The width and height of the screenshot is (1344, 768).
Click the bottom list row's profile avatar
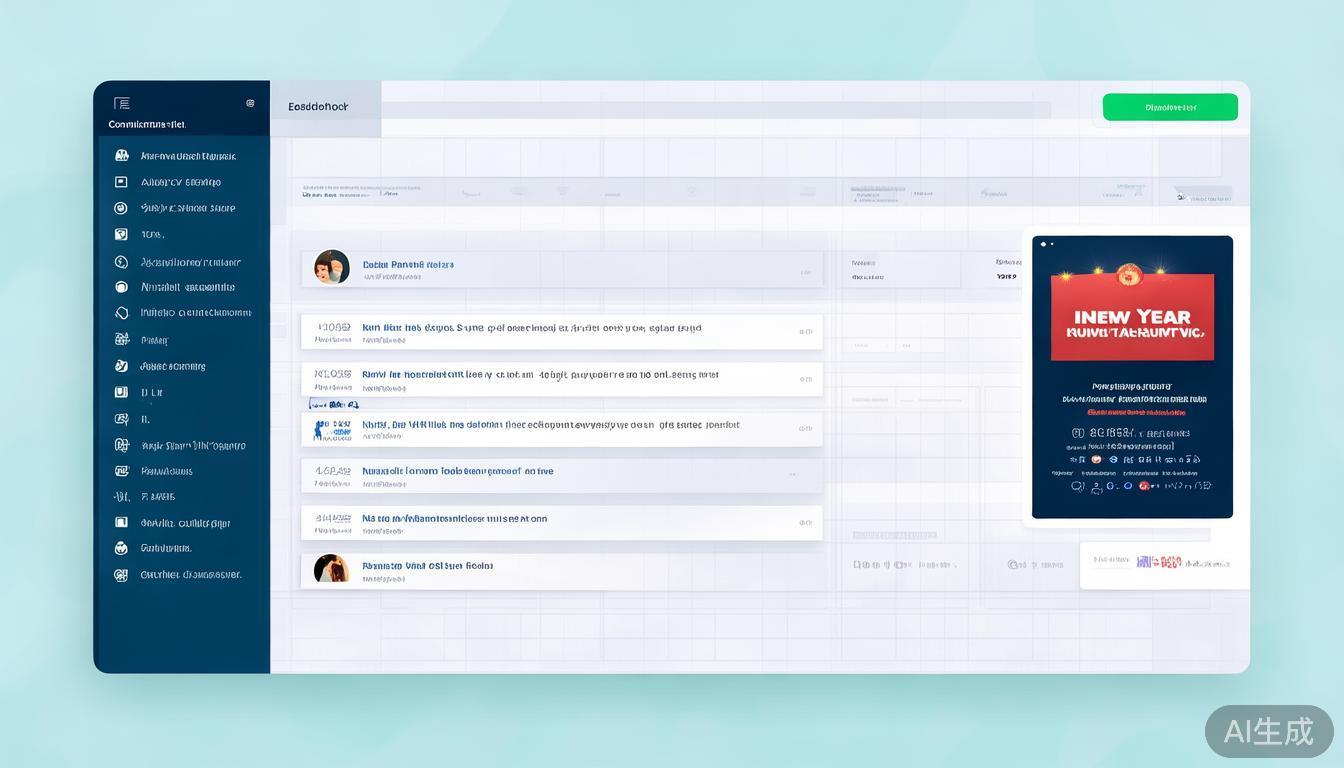tap(332, 569)
